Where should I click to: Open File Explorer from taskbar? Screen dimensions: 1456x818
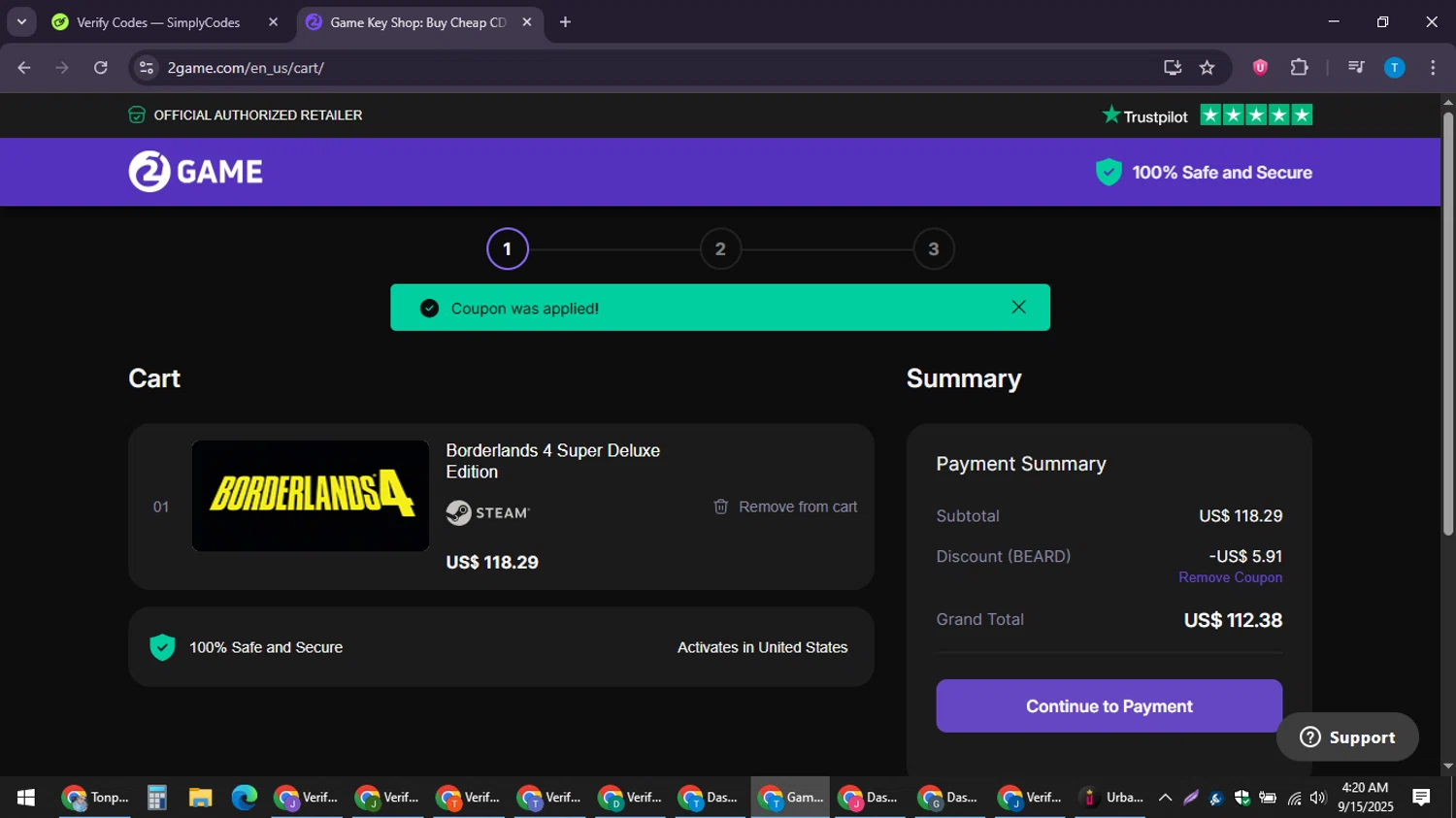point(201,798)
